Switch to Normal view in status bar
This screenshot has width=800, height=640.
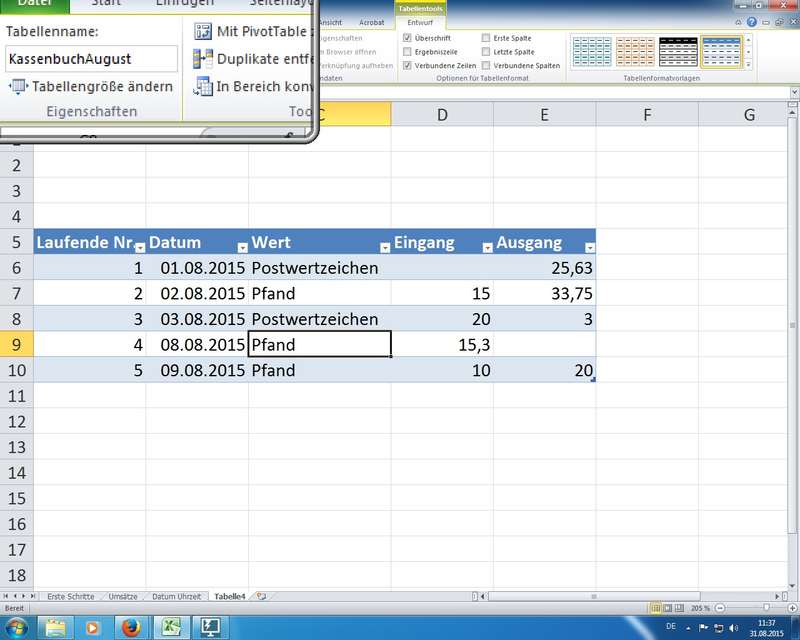tap(655, 608)
